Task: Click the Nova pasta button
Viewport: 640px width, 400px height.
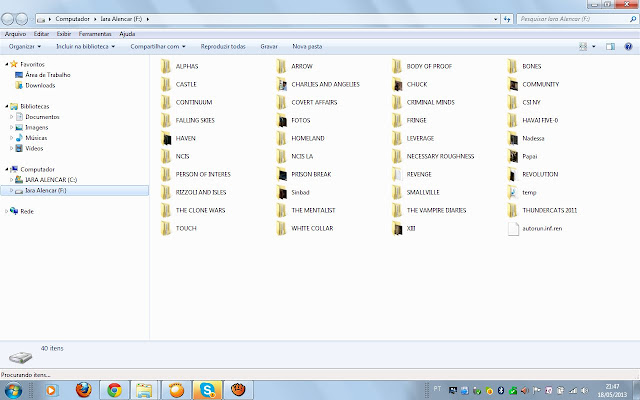Action: point(307,47)
